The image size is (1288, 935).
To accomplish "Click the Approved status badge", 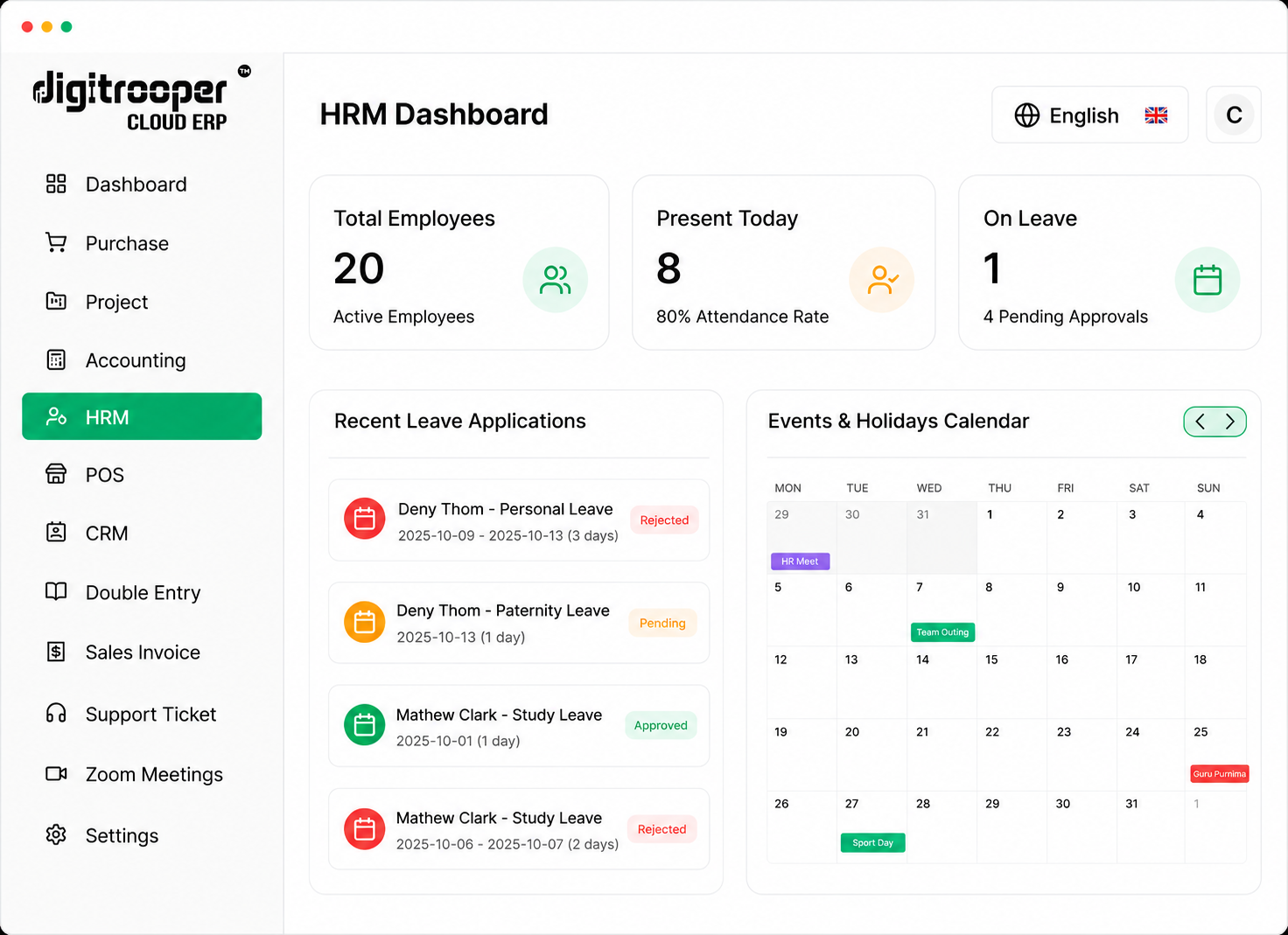I will [x=661, y=725].
